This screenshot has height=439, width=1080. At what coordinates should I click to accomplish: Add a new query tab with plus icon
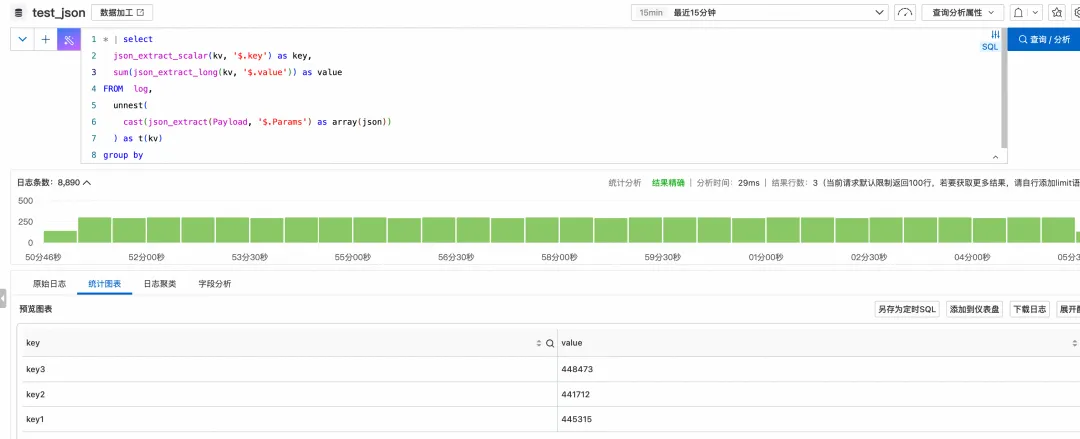45,40
